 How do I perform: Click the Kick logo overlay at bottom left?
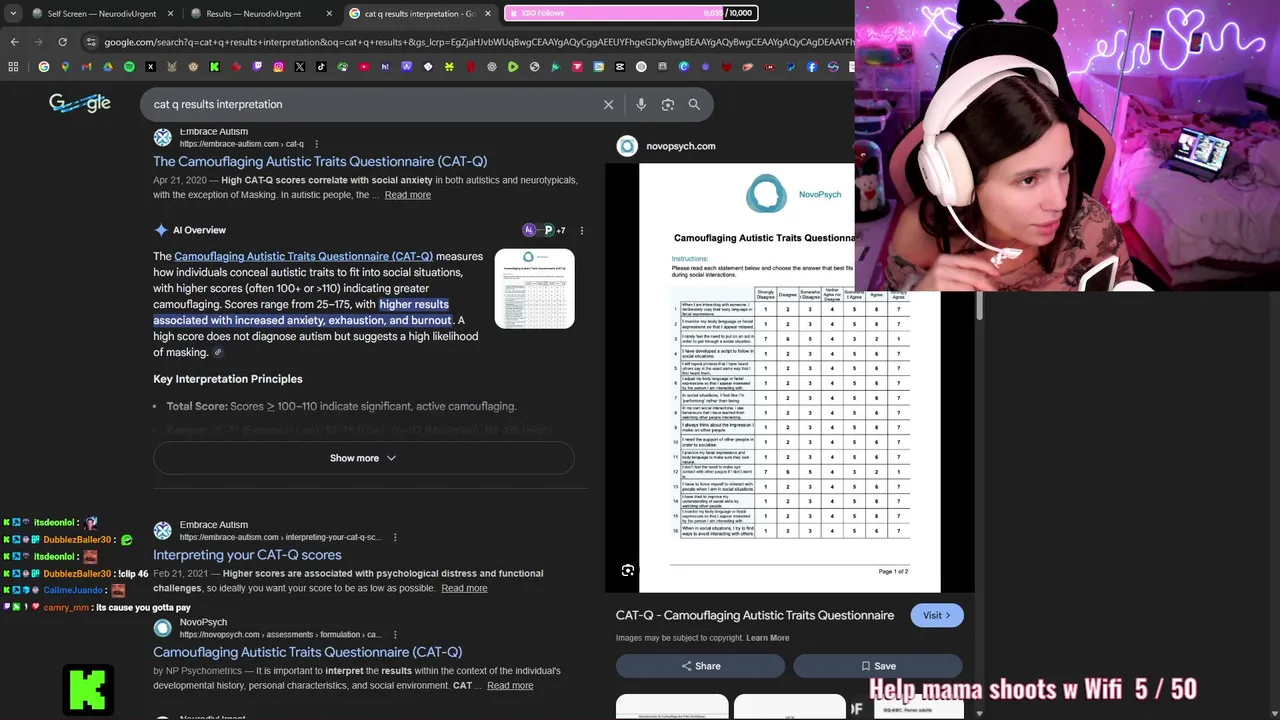point(88,688)
